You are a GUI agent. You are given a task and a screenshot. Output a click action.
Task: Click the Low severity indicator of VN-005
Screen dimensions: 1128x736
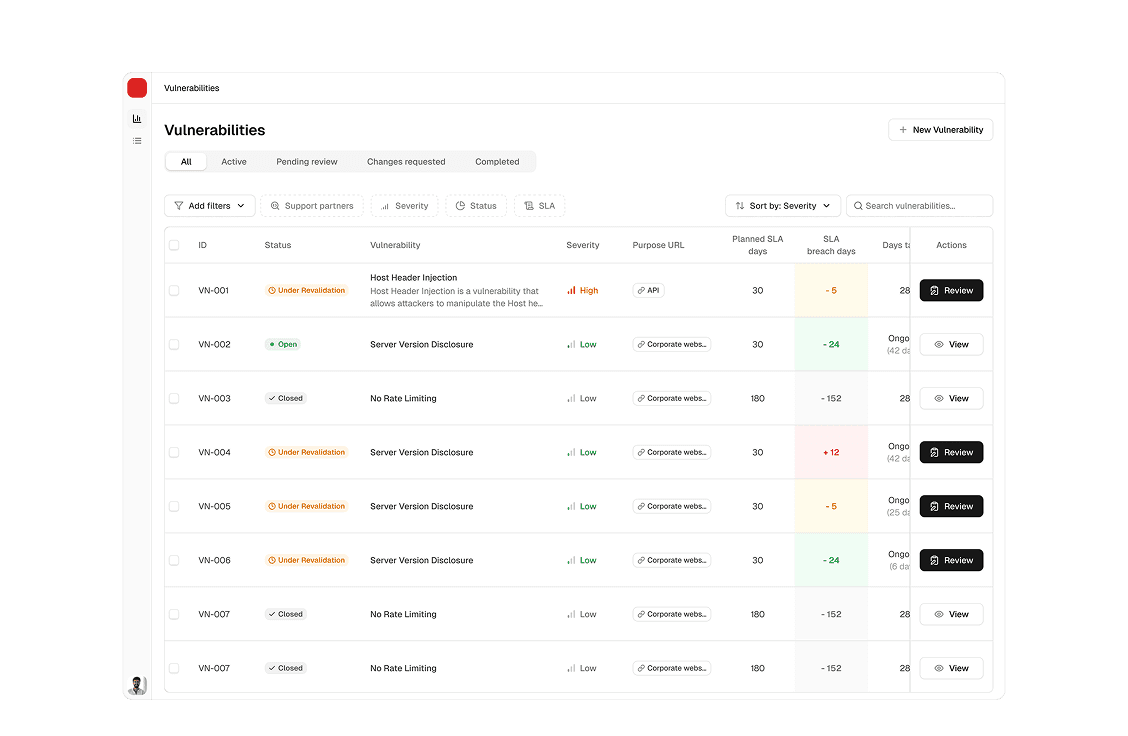tap(581, 506)
